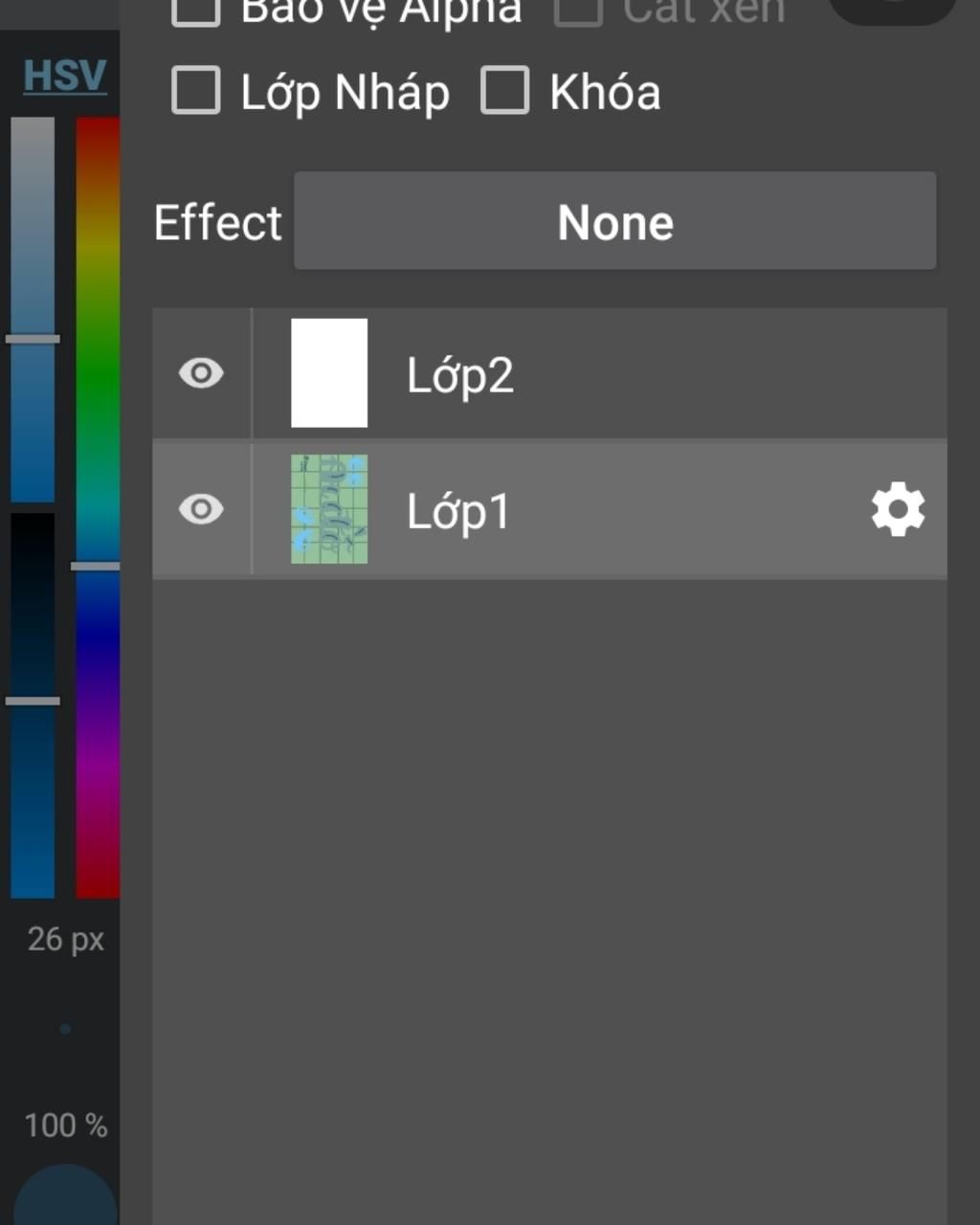Tap the 100 % opacity label
This screenshot has width=980, height=1225.
tap(65, 1125)
